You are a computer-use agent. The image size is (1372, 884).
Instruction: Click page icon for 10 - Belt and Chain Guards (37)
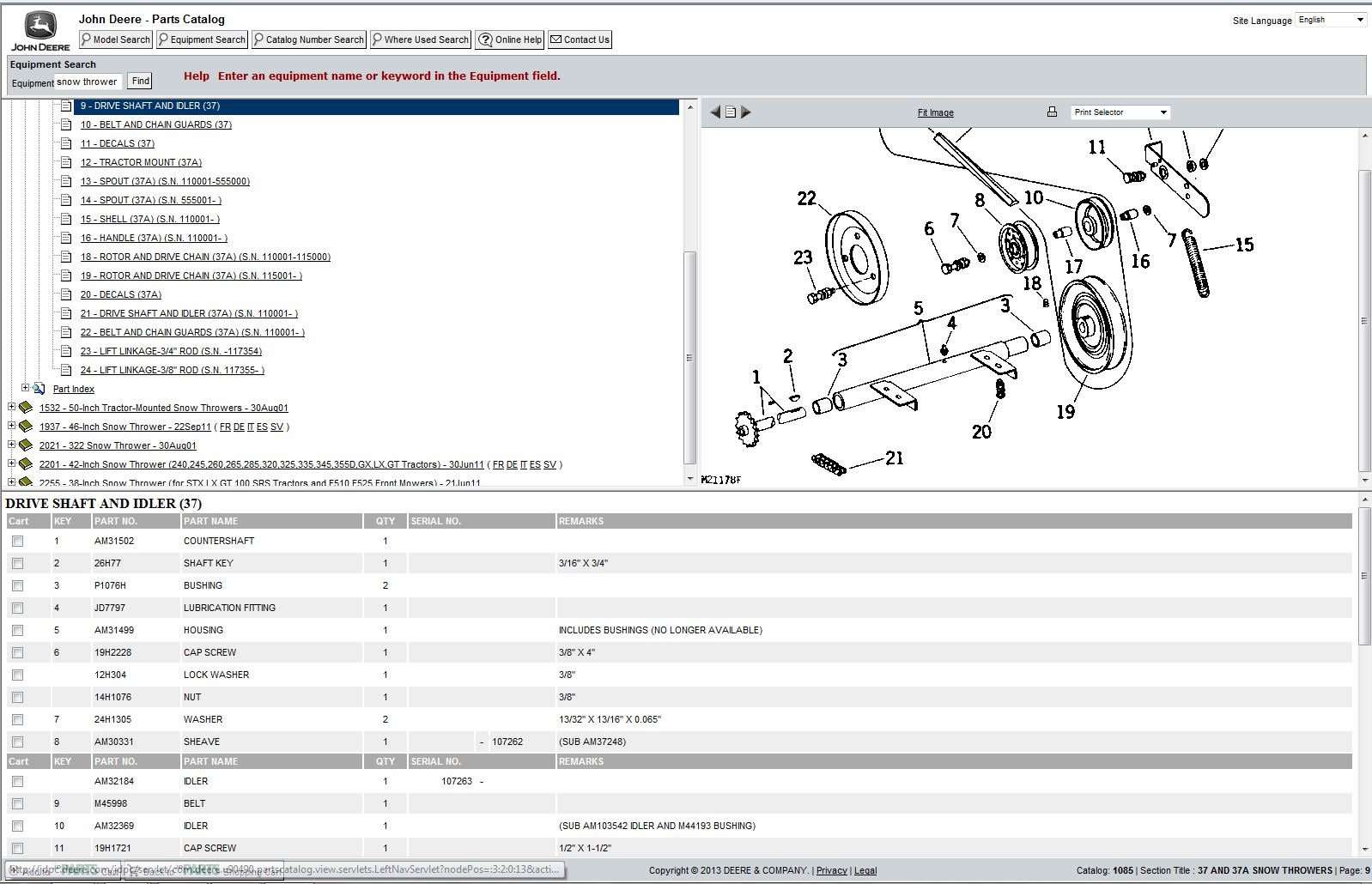point(66,124)
